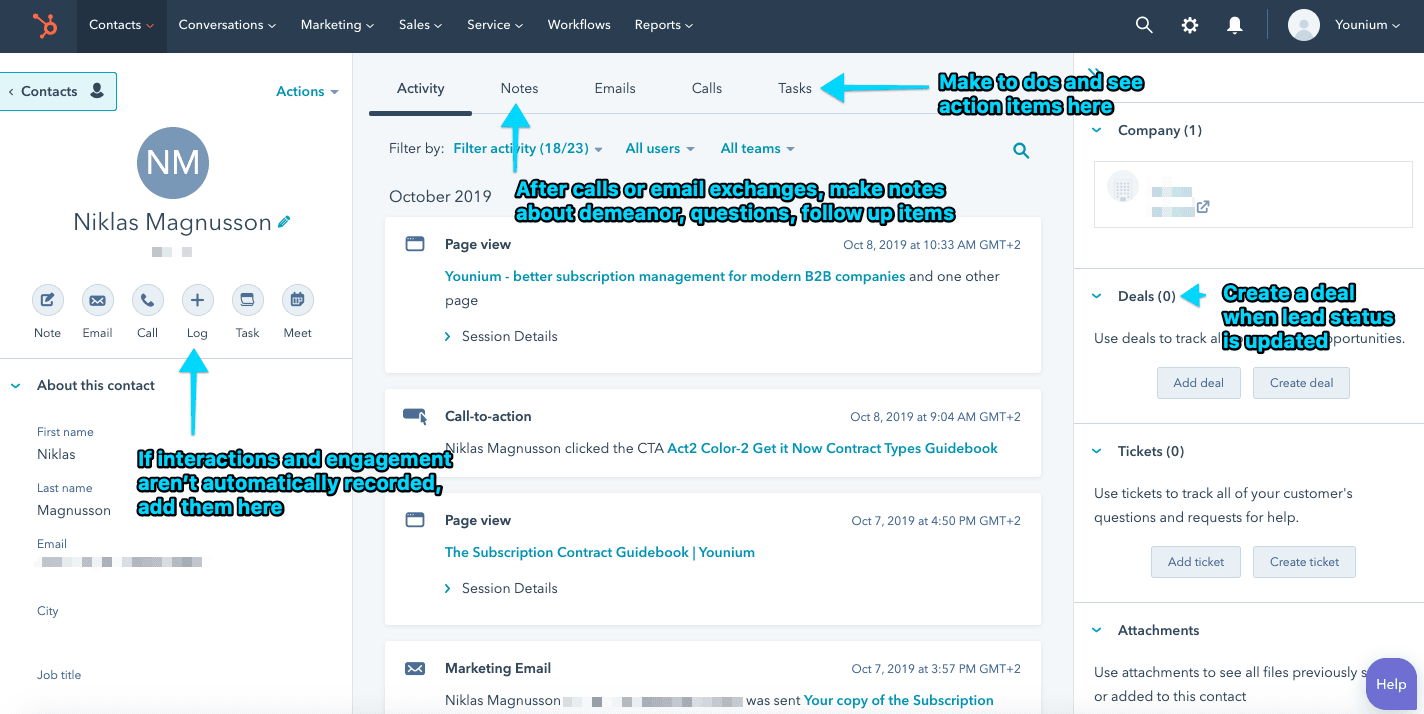Open the Contacts nav menu
Viewport: 1424px width, 714px height.
pyautogui.click(x=121, y=25)
